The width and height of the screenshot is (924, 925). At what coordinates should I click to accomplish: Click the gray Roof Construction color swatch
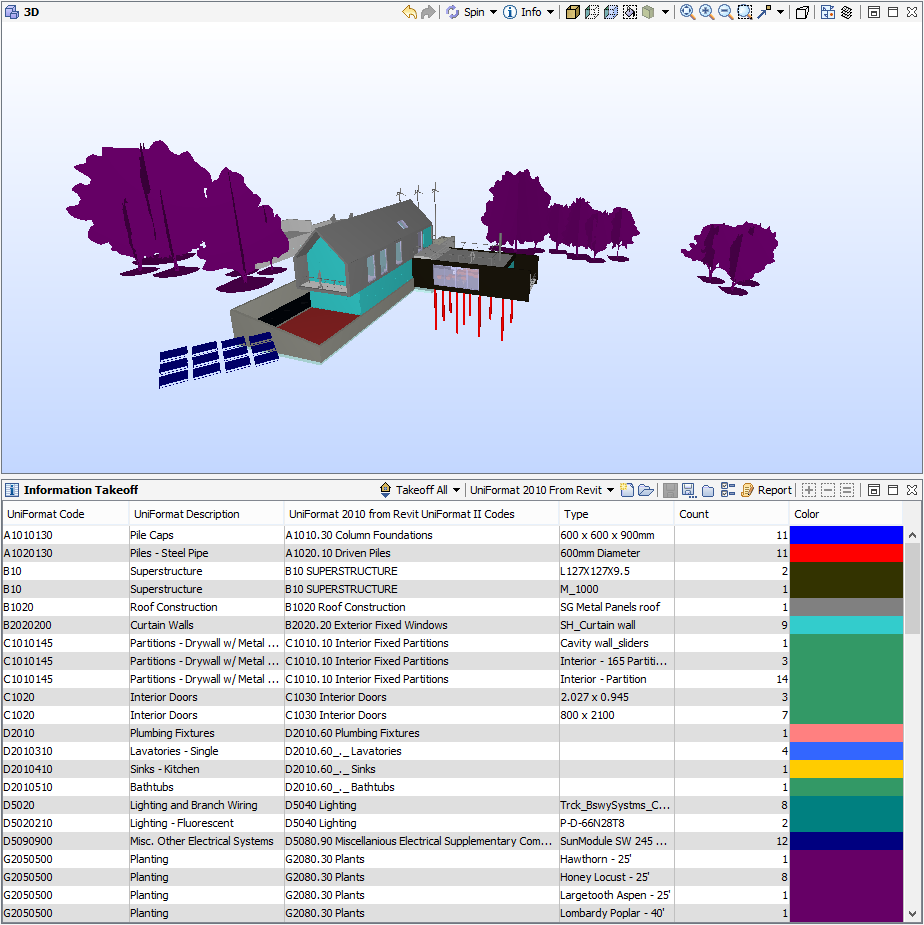click(846, 607)
